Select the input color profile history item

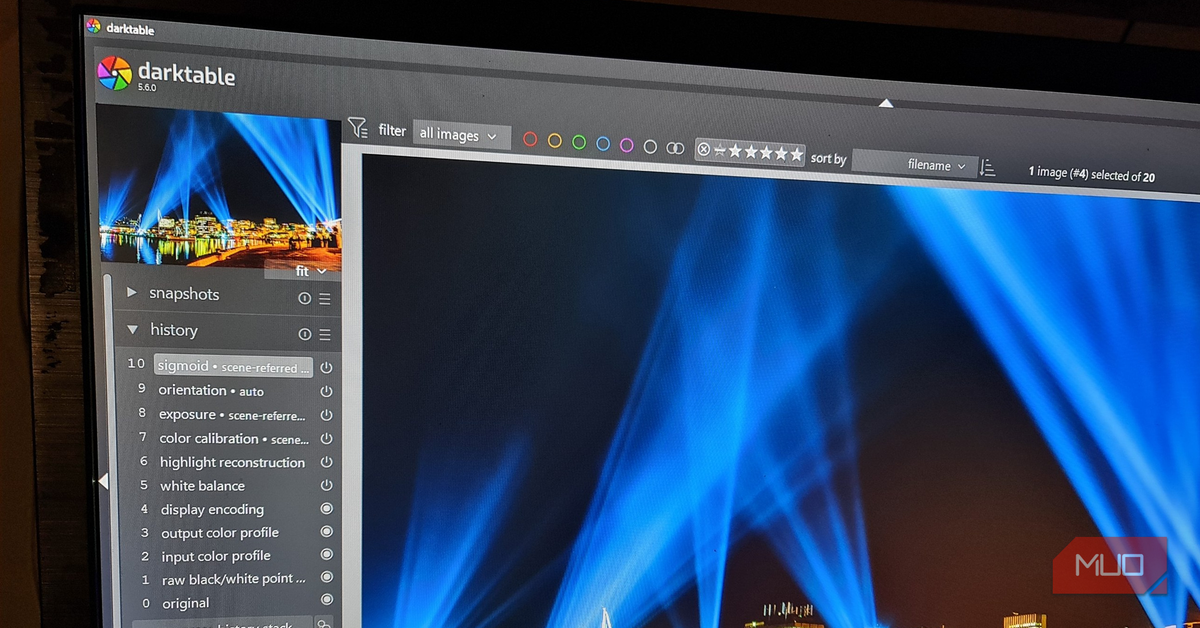[x=216, y=555]
